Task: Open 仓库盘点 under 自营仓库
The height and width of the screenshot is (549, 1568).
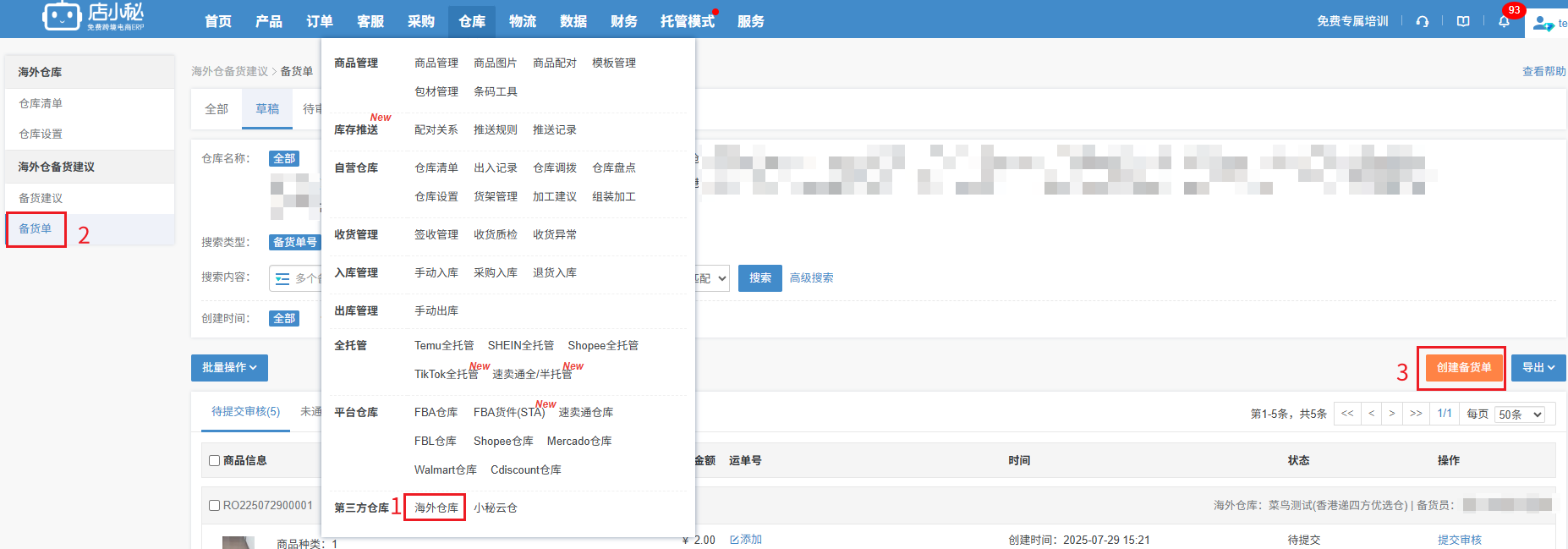Action: [614, 167]
